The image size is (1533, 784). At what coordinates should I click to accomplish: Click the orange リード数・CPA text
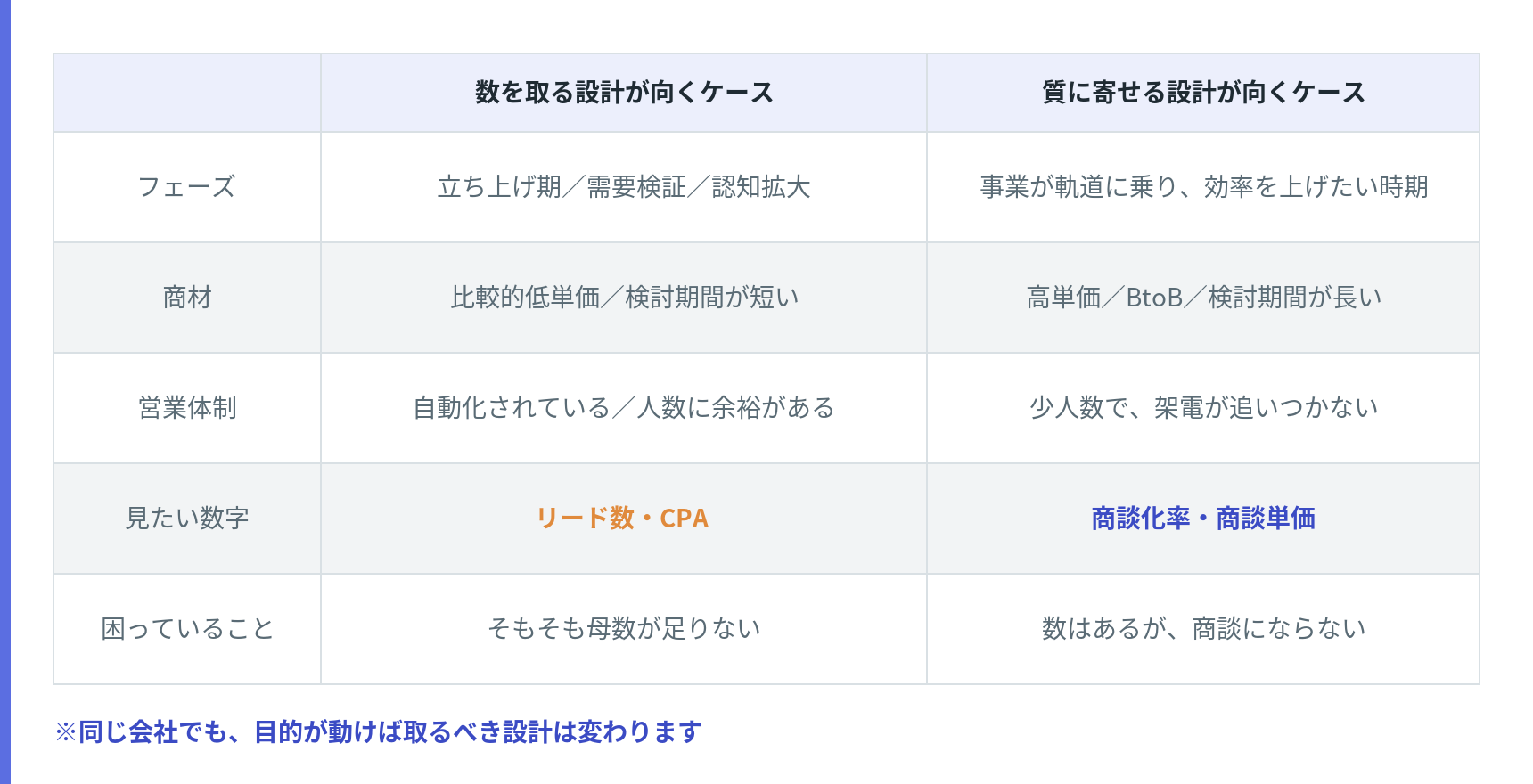click(x=622, y=519)
